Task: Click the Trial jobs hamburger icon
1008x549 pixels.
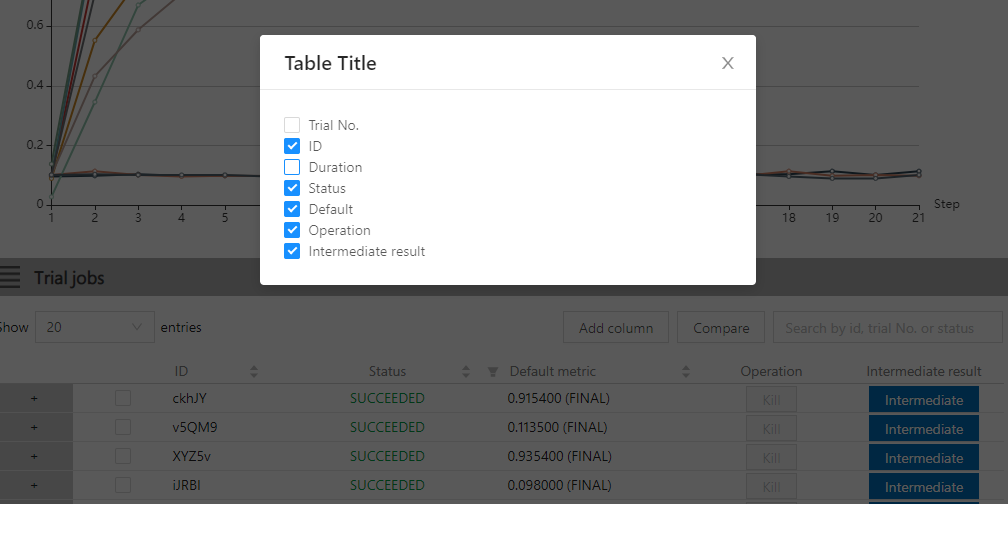Action: pyautogui.click(x=10, y=277)
